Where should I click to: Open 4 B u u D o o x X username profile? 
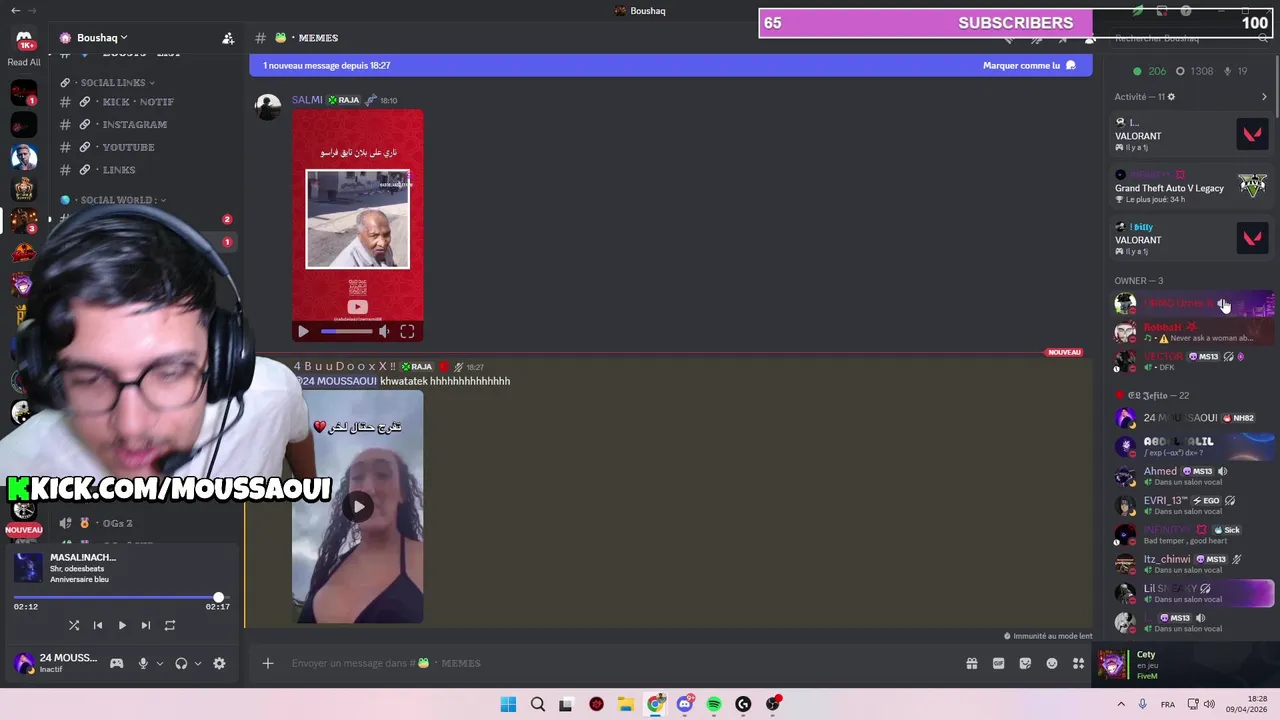(x=345, y=367)
